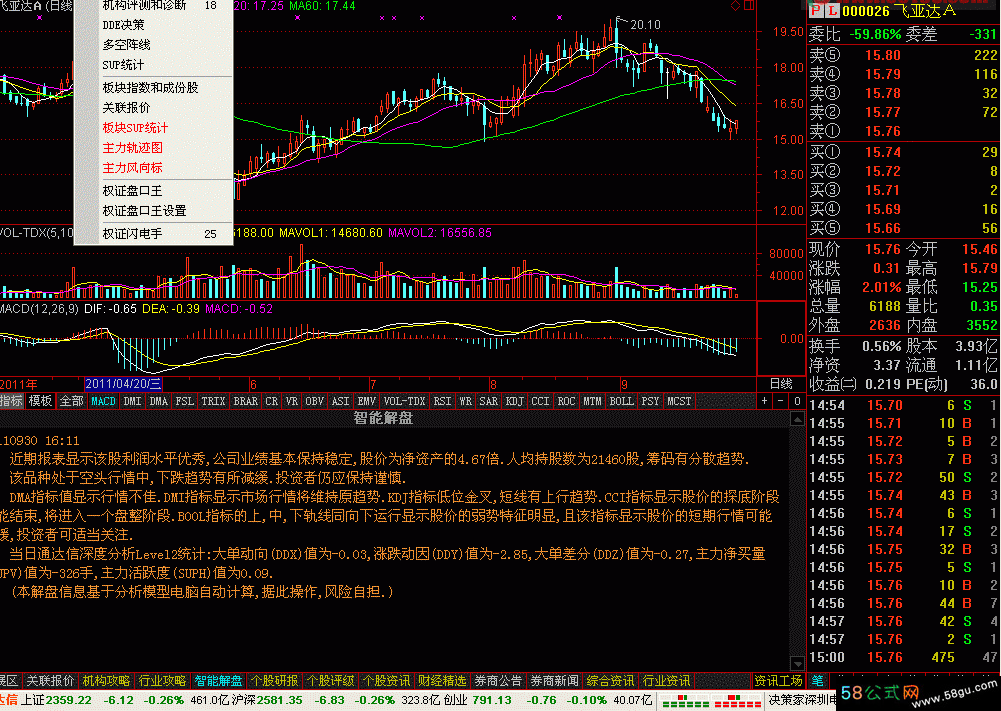Viewport: 1001px width, 711px height.
Task: Click scroll-up arrow of 智能解盘 panel
Action: click(x=797, y=419)
